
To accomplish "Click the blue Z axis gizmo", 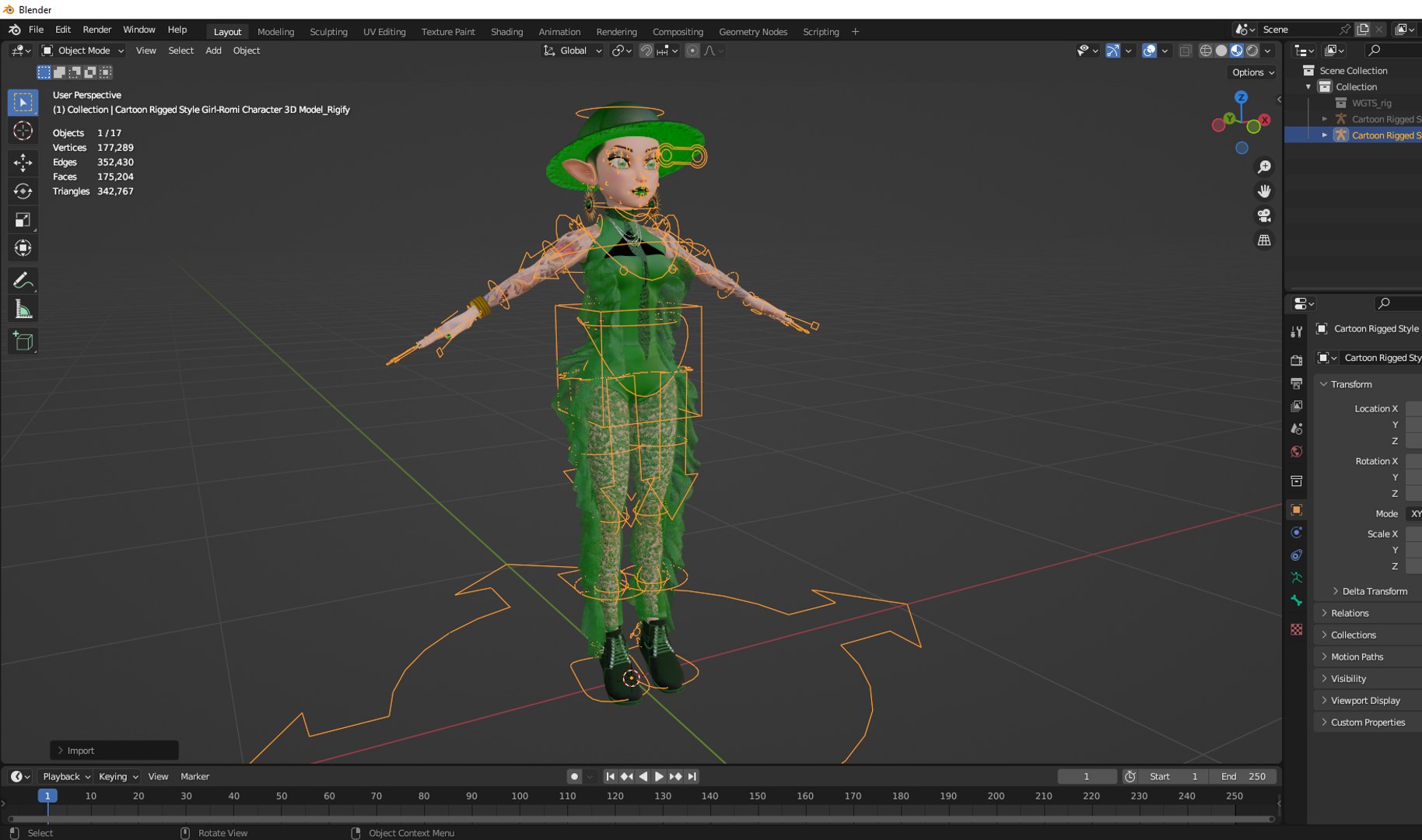I will pos(1242,97).
